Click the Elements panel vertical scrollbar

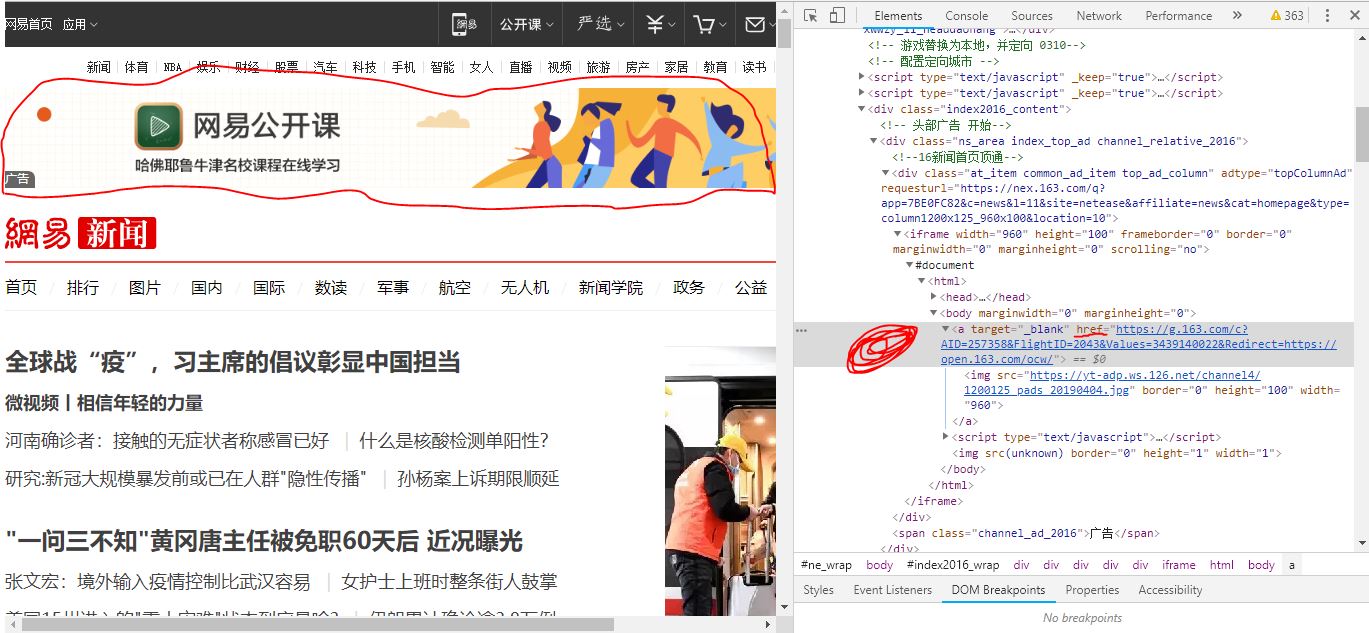click(1361, 135)
